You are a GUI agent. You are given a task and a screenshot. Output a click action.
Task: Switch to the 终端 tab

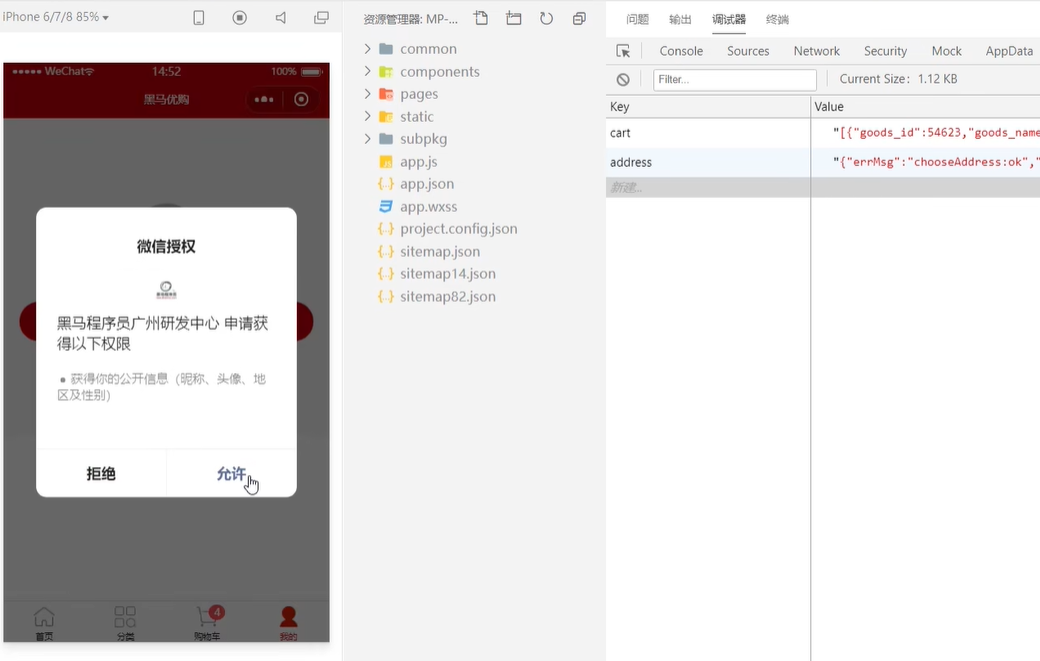[777, 19]
